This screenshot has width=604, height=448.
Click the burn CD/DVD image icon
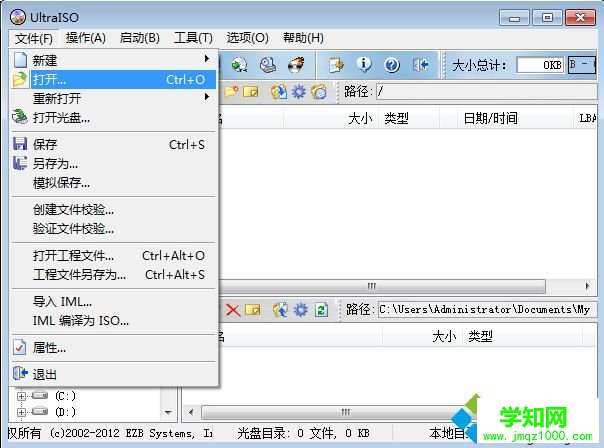tap(296, 65)
